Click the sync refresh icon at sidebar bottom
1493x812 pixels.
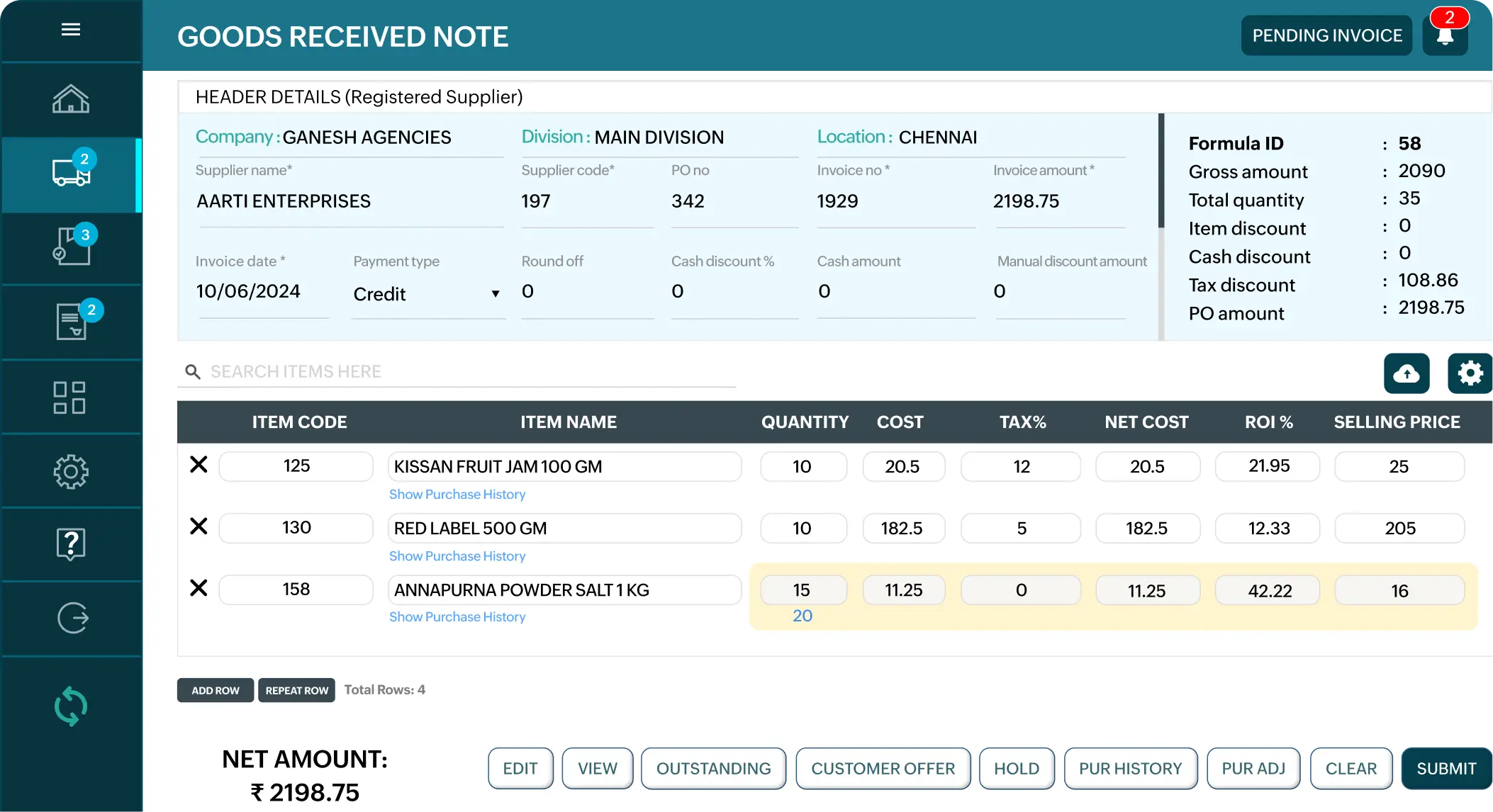[71, 705]
